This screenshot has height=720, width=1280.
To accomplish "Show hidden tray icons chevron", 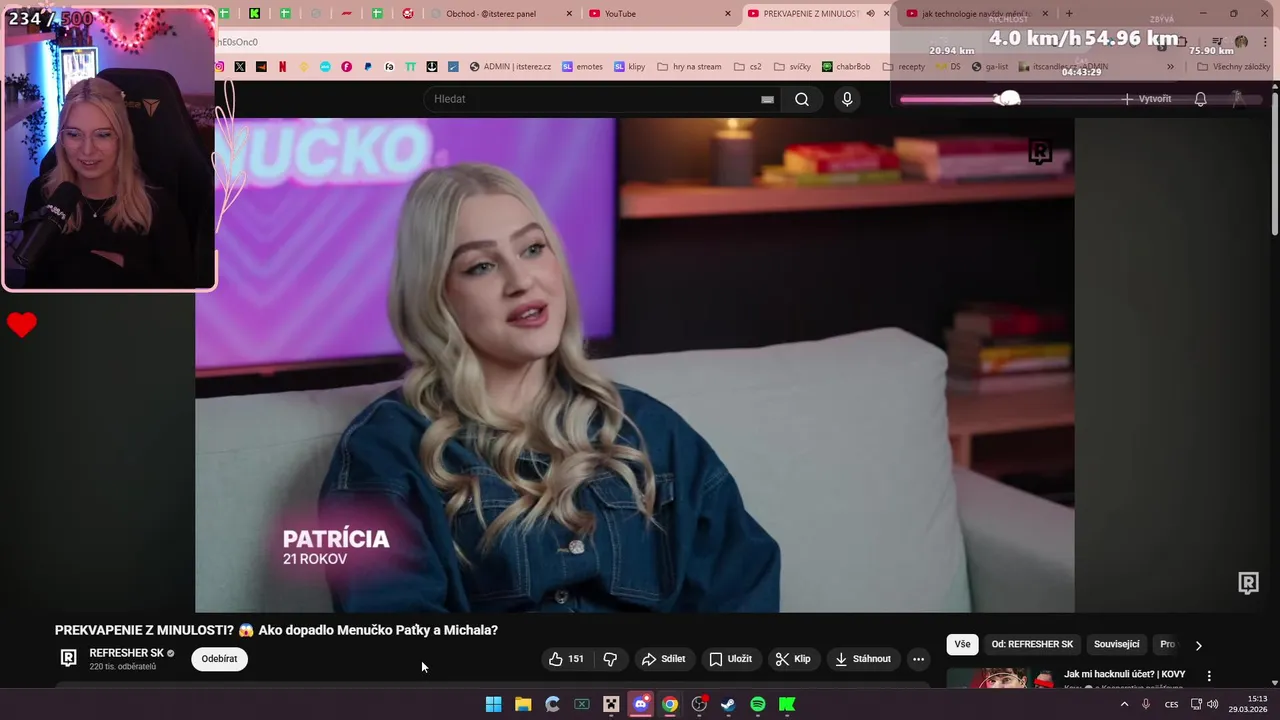I will [x=1124, y=704].
